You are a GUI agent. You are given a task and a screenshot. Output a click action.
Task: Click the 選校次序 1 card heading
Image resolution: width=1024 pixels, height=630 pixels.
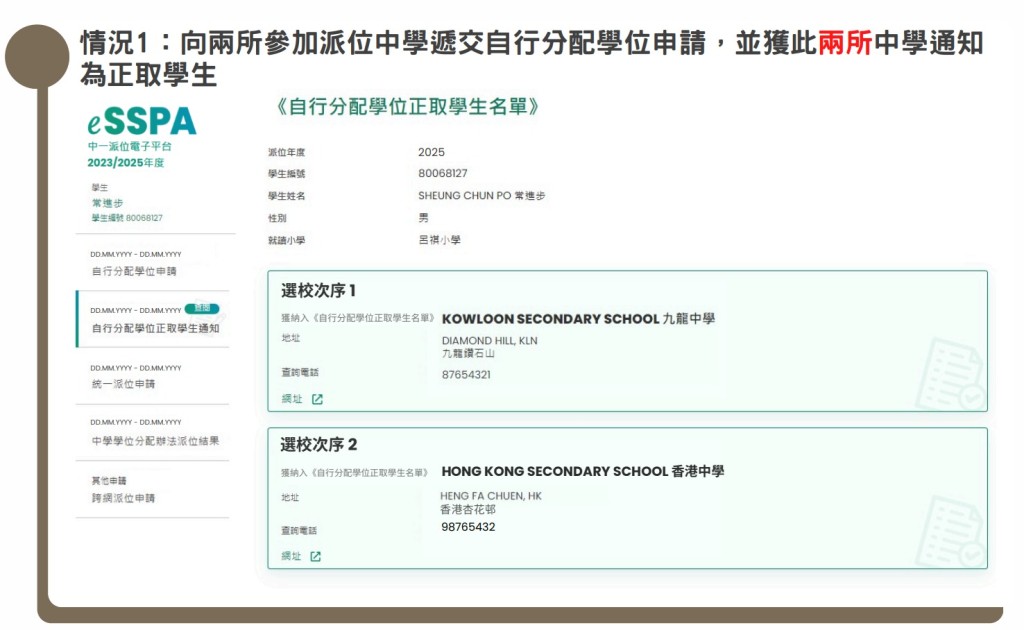pyautogui.click(x=319, y=291)
